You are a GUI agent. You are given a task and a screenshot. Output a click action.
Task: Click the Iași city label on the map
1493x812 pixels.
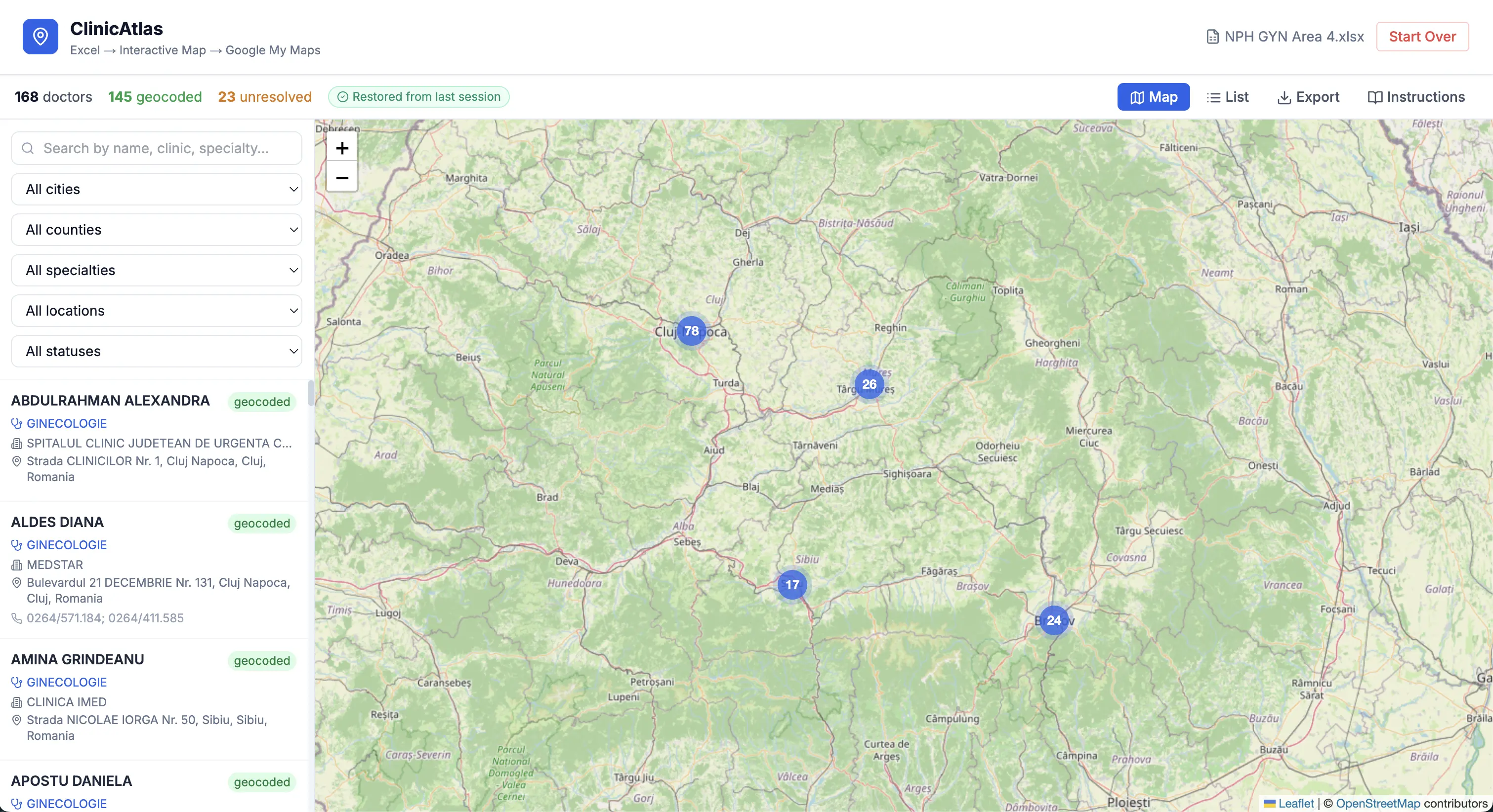click(1409, 227)
